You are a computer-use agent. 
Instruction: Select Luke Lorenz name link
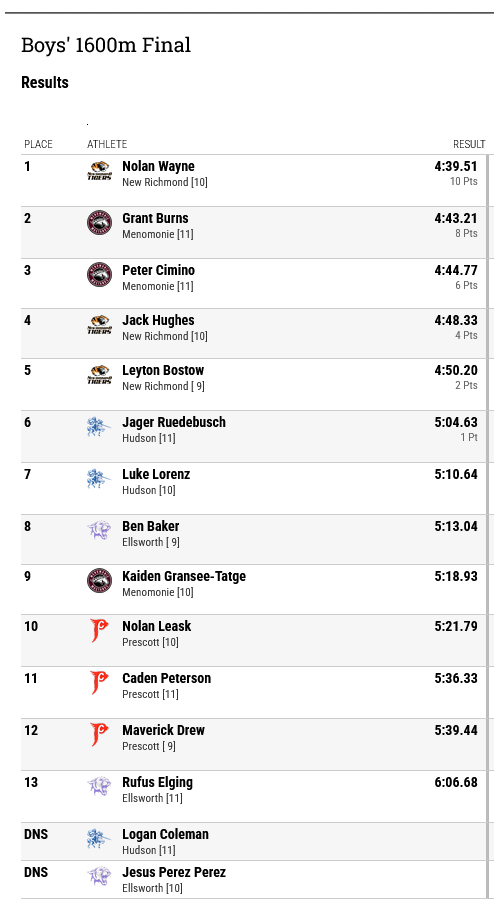click(x=156, y=475)
